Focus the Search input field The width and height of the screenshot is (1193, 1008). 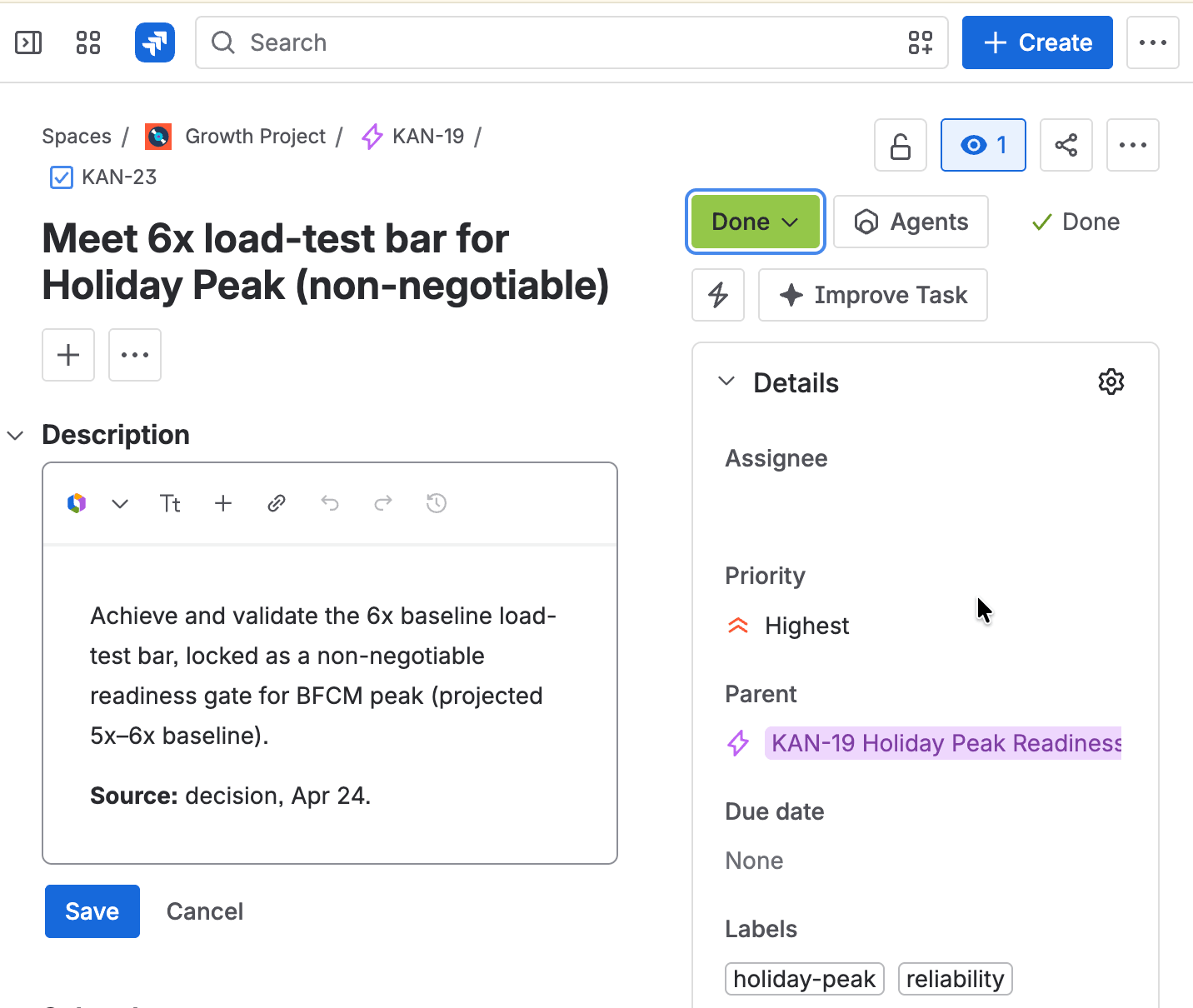click(572, 42)
